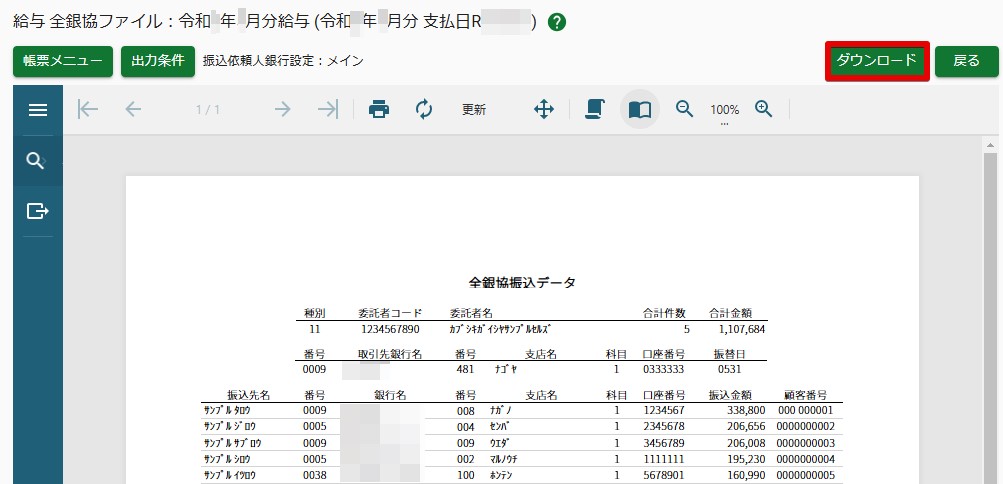The image size is (1003, 484).
Task: Click the 振込金額 column header
Action: (730, 395)
